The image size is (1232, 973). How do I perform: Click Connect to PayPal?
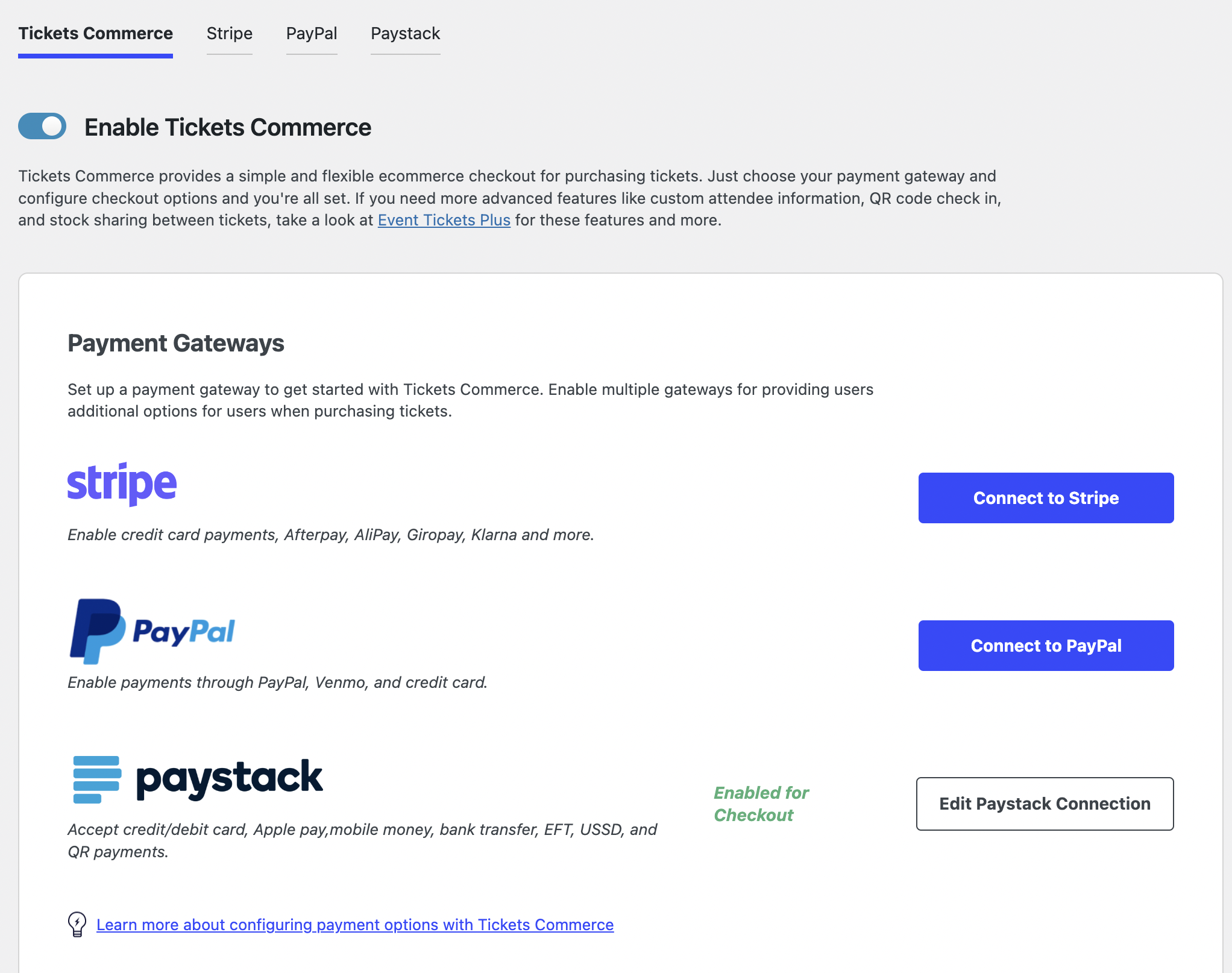pos(1045,645)
